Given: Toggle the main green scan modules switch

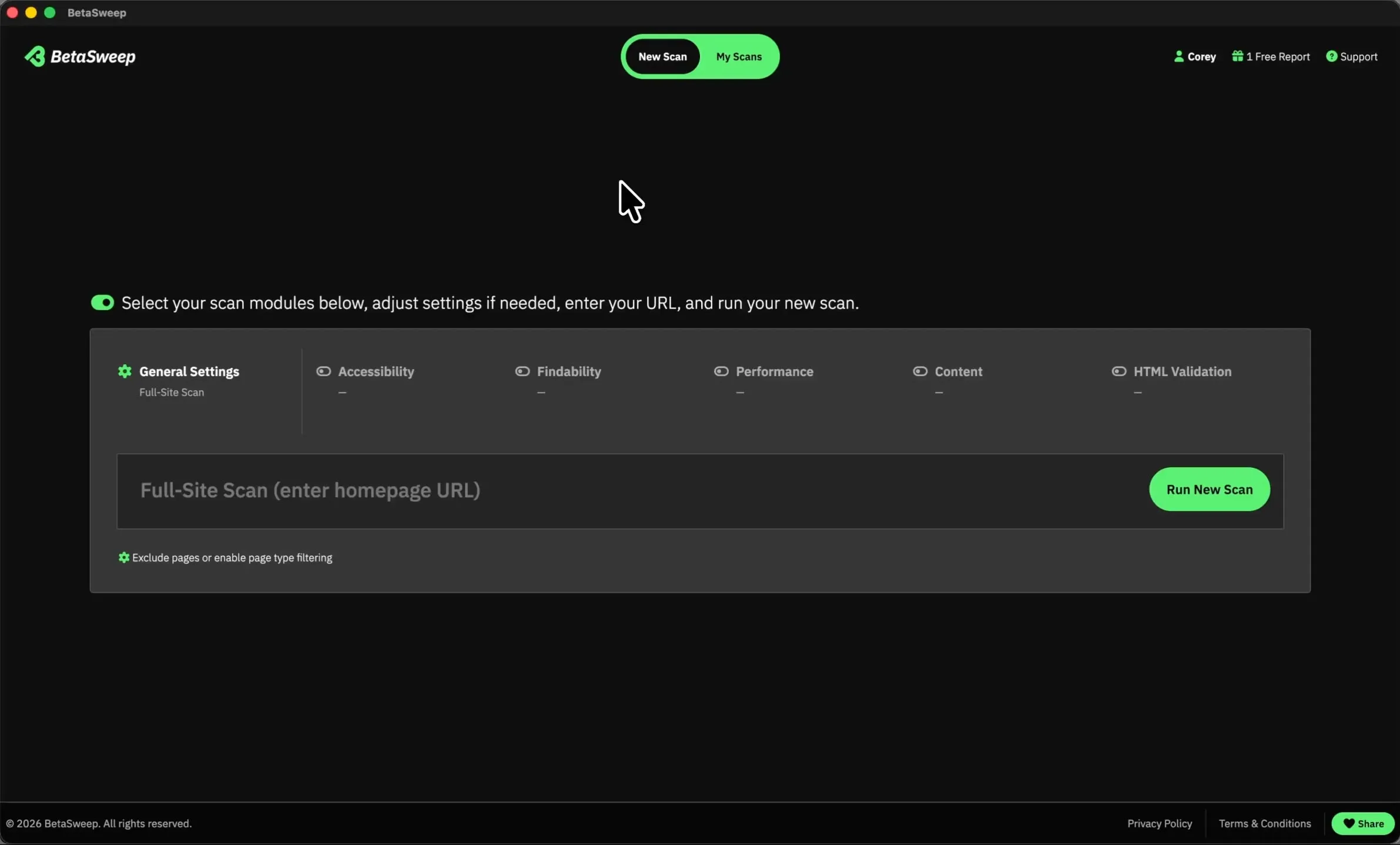Looking at the screenshot, I should click(x=102, y=303).
